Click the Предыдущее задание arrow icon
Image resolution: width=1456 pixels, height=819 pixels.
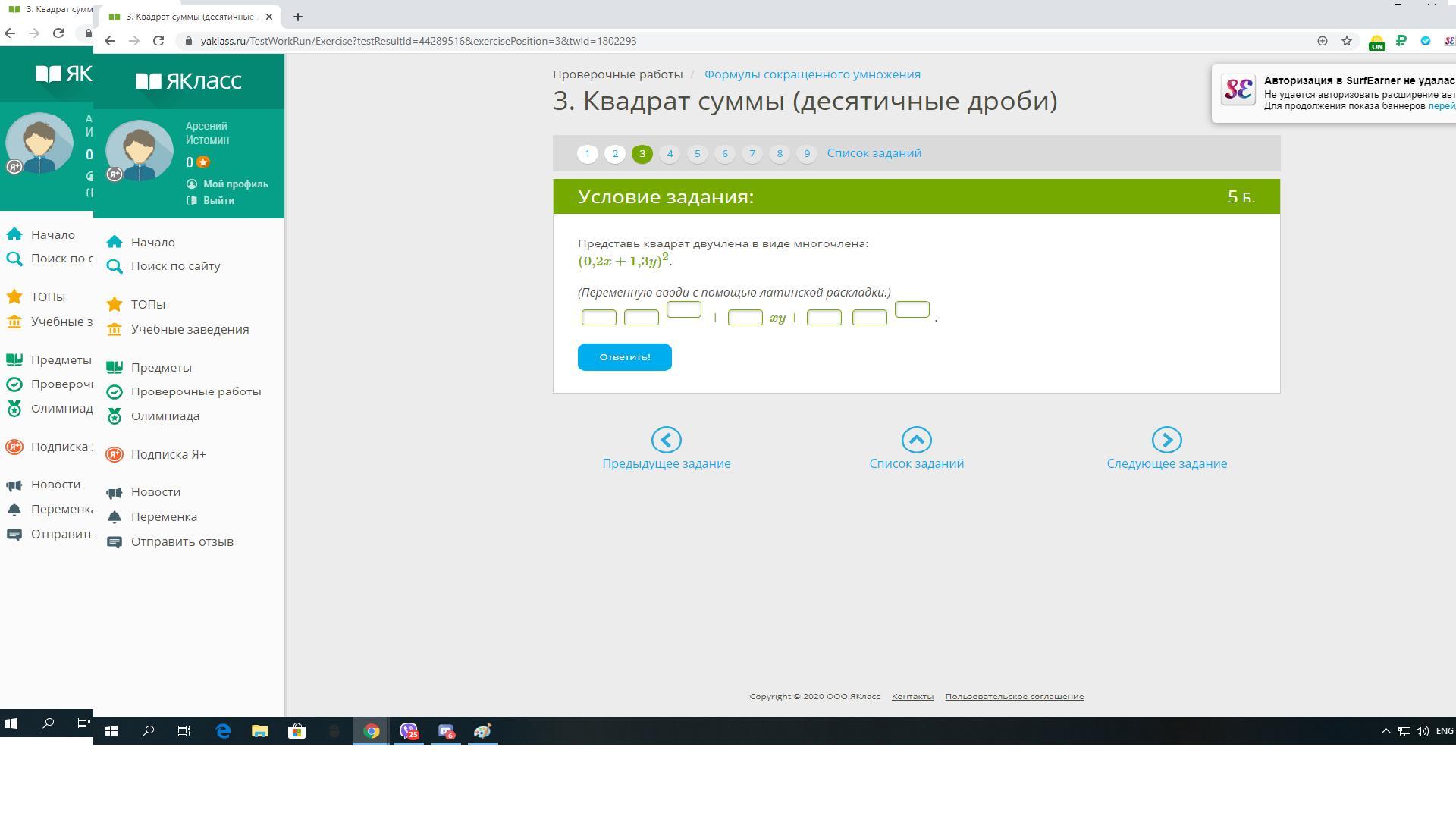[666, 440]
